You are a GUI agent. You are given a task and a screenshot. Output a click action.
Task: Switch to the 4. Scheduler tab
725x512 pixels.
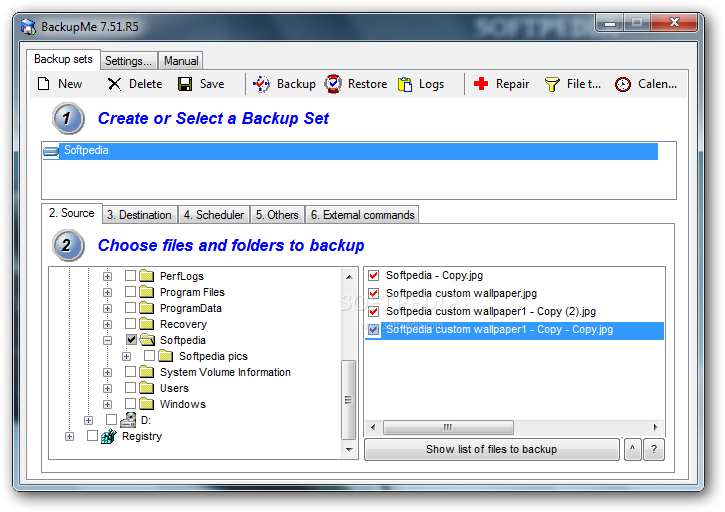(x=214, y=215)
